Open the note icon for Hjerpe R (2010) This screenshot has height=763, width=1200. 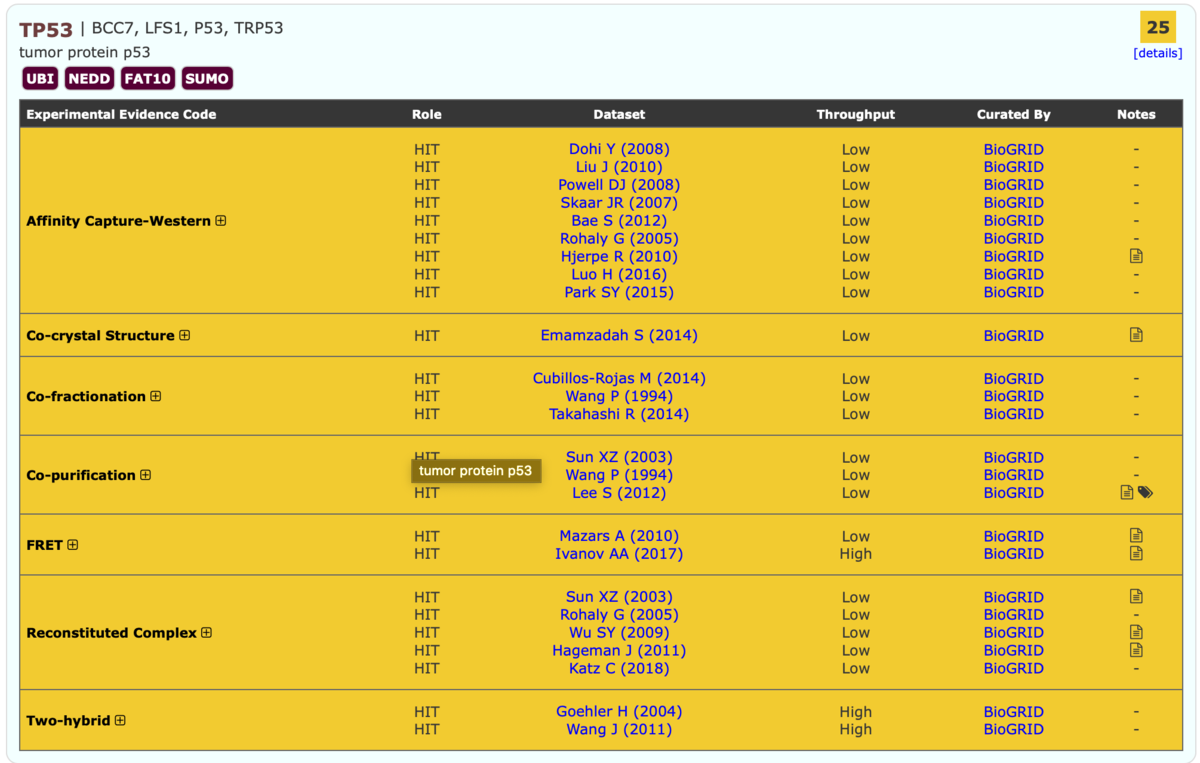tap(1136, 256)
